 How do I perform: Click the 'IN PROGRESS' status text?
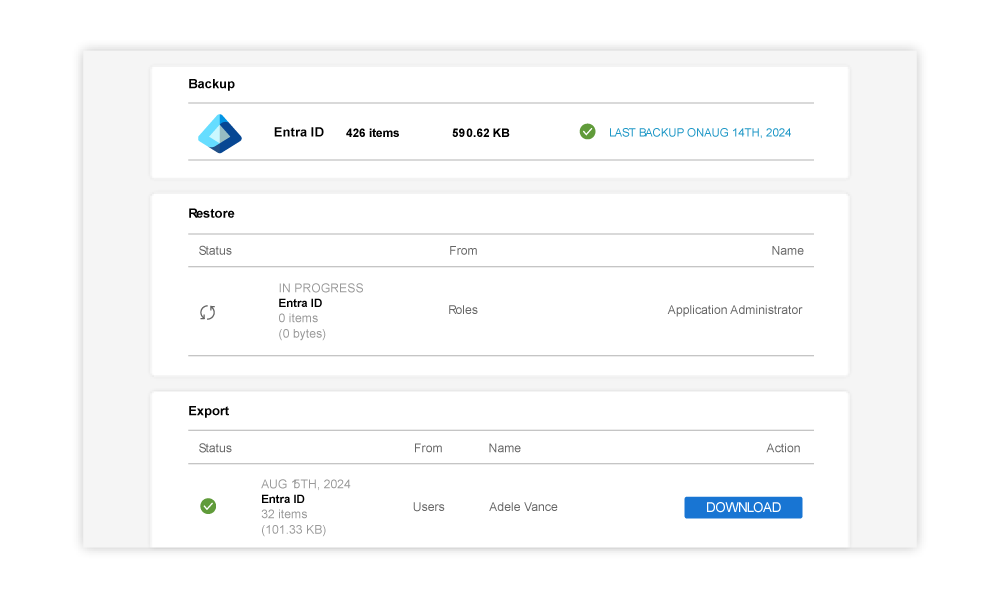321,288
